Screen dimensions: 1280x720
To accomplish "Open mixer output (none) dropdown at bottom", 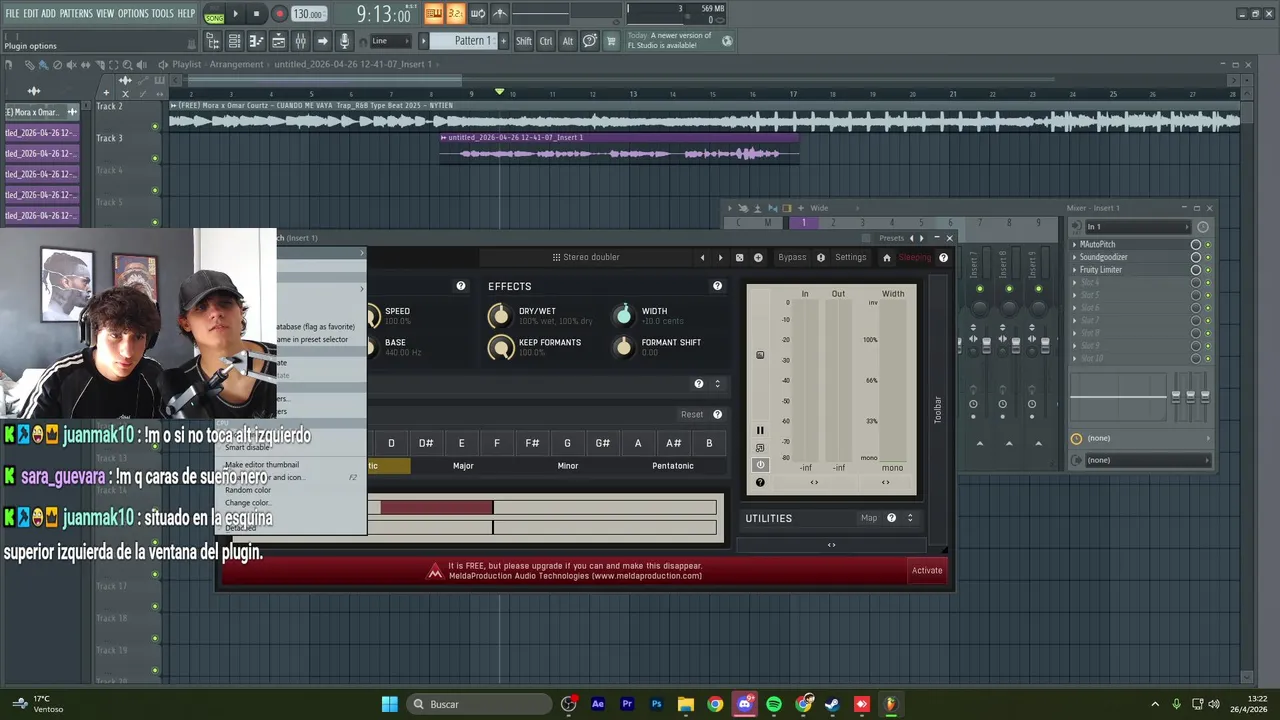I will [1147, 460].
